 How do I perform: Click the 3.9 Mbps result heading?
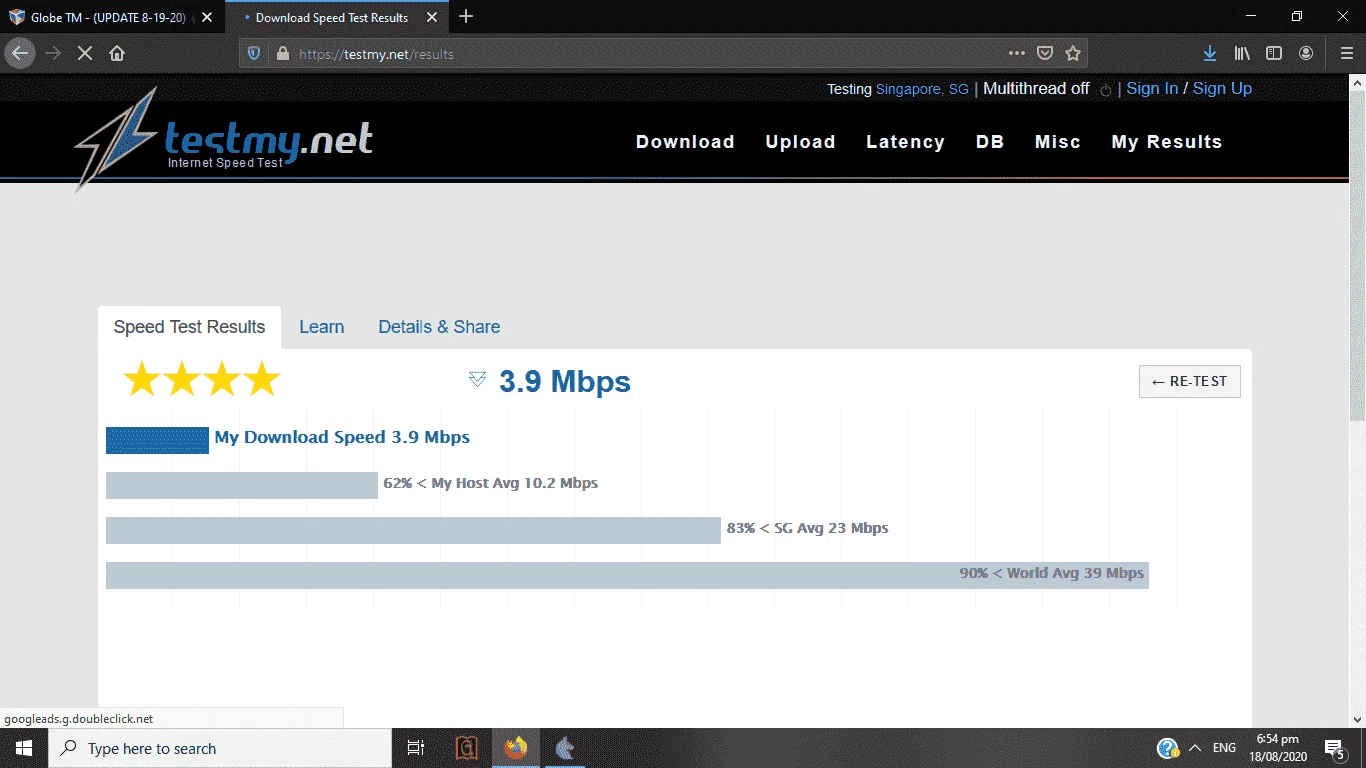point(565,382)
